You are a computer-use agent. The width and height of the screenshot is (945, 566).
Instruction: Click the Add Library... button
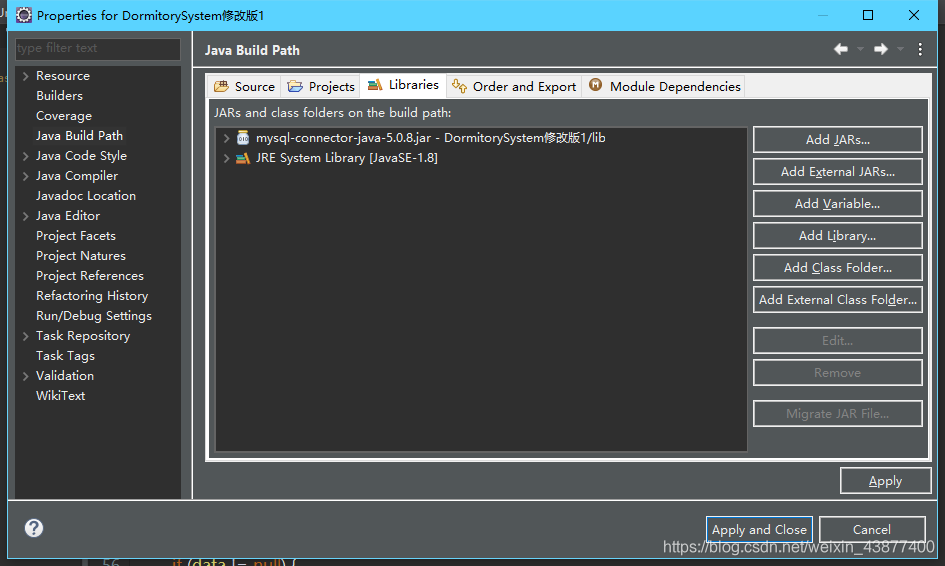[x=837, y=236]
